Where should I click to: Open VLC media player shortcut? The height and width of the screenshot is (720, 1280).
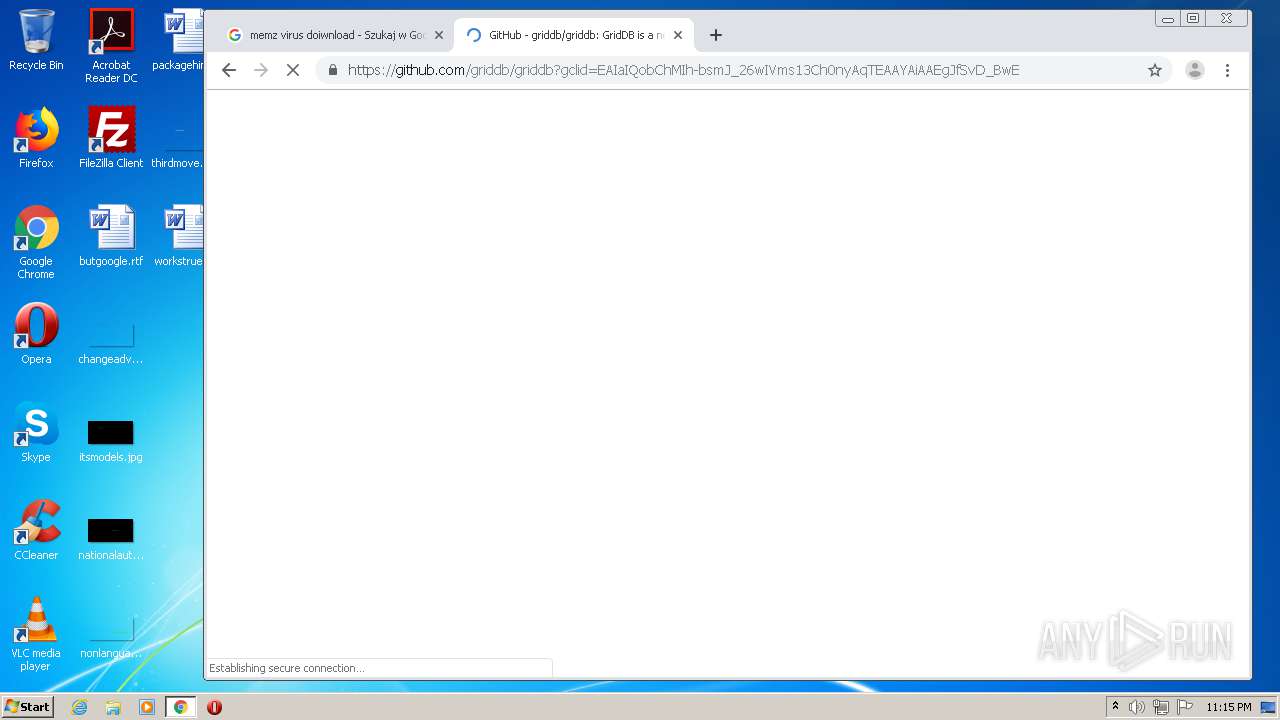(36, 634)
